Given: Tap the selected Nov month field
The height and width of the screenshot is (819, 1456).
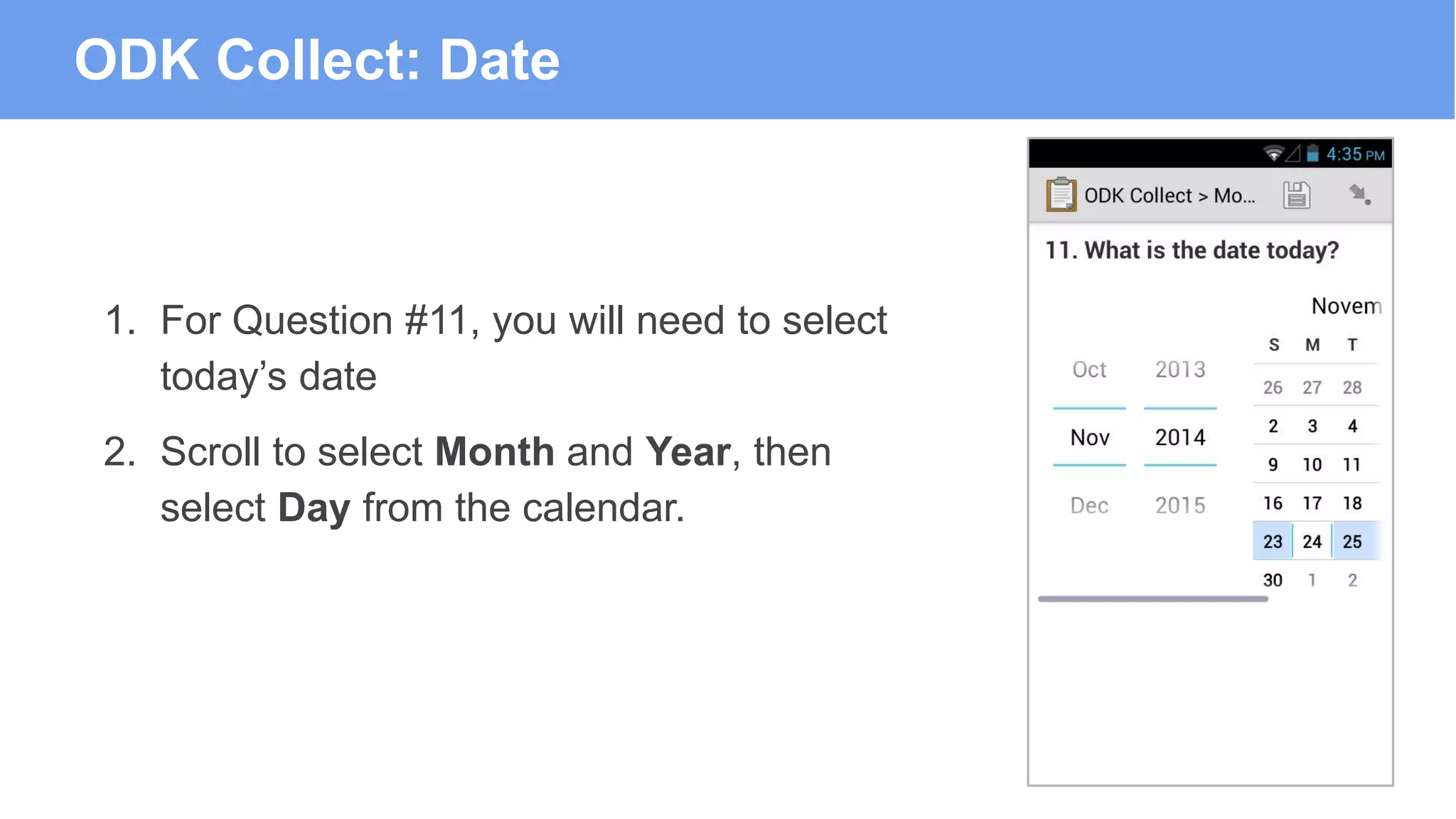Looking at the screenshot, I should point(1089,437).
